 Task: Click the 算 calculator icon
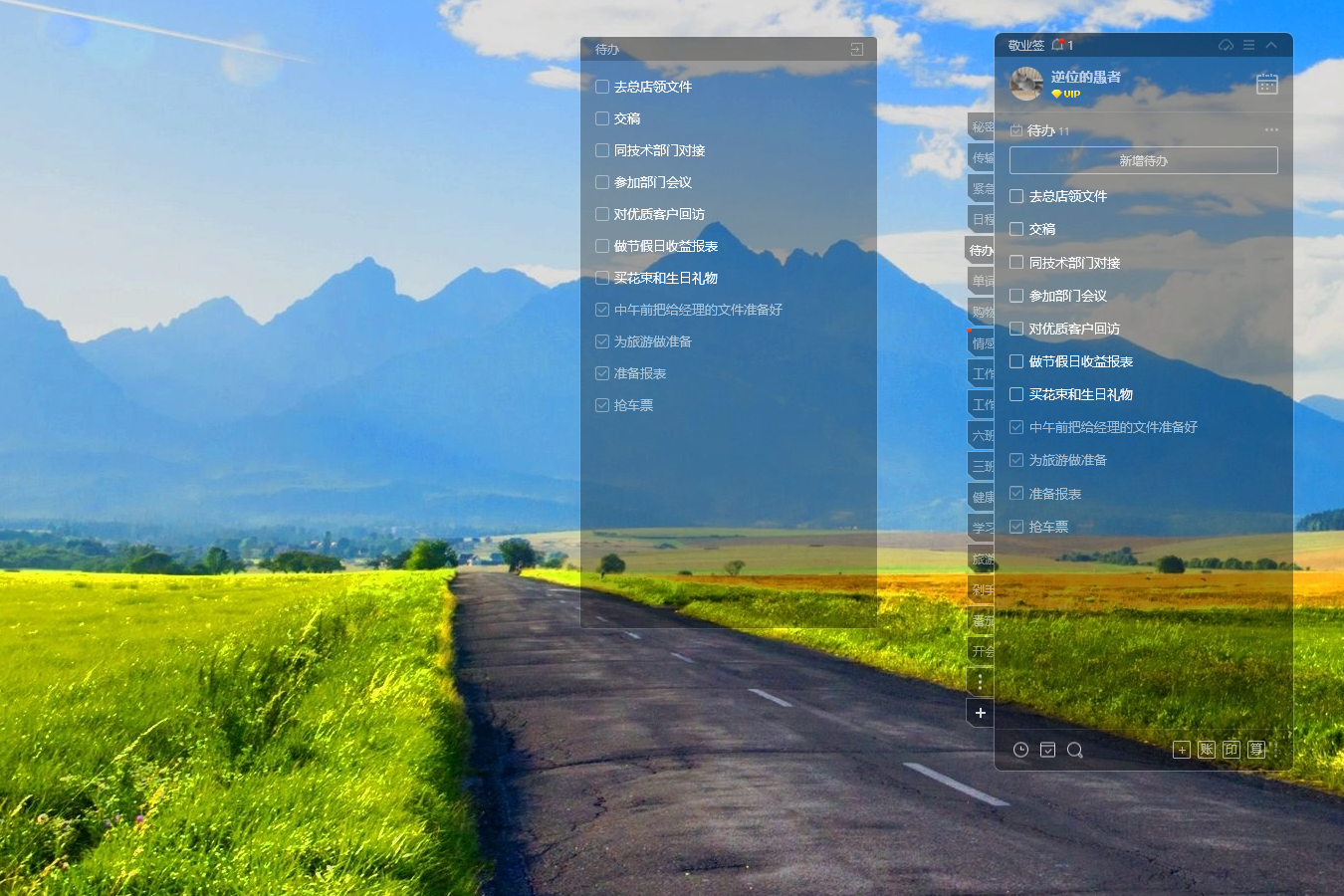coord(1256,750)
